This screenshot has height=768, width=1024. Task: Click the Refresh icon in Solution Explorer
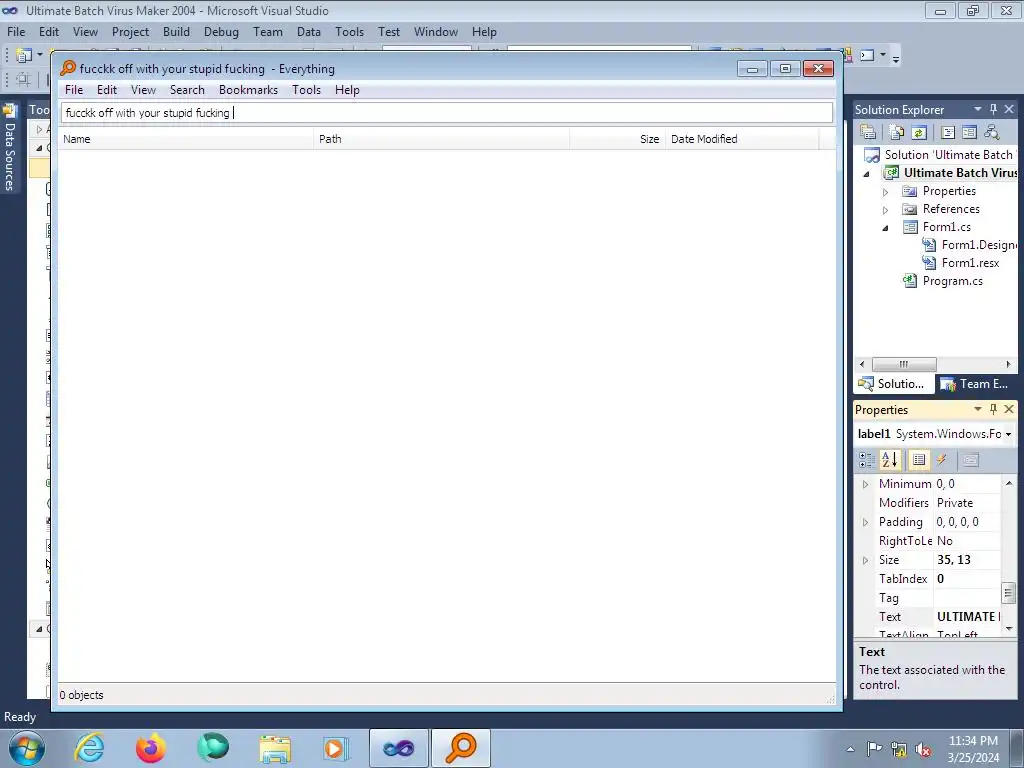(x=919, y=132)
